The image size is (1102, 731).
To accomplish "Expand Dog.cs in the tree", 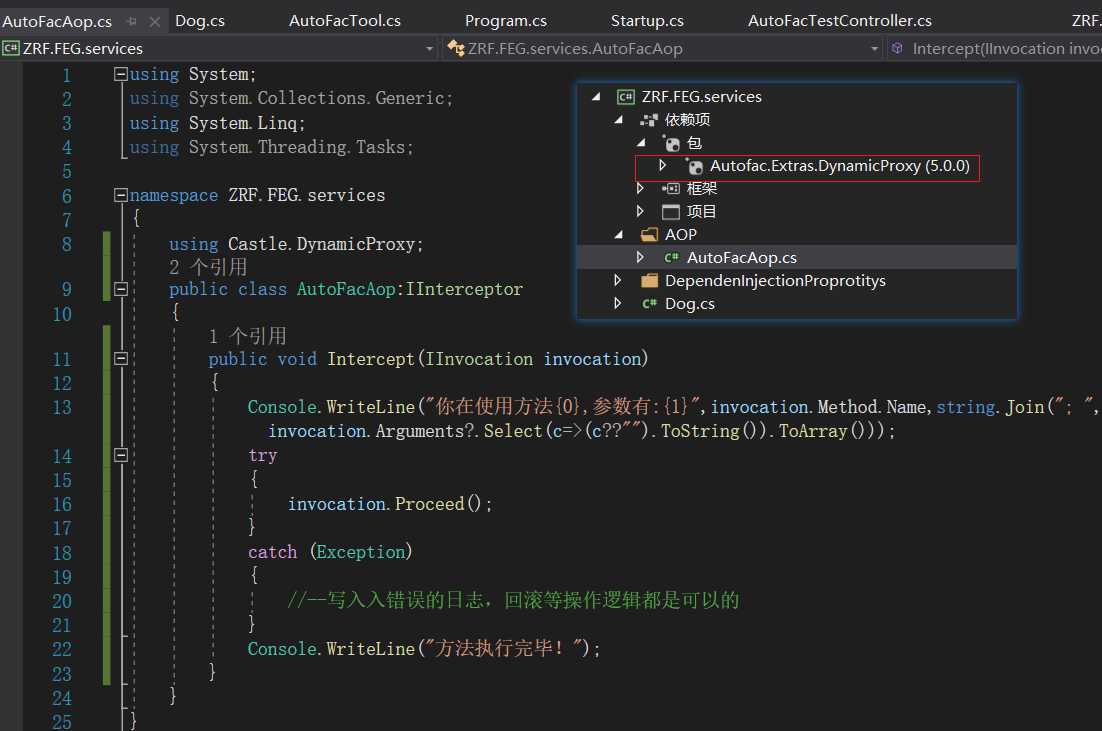I will click(617, 303).
